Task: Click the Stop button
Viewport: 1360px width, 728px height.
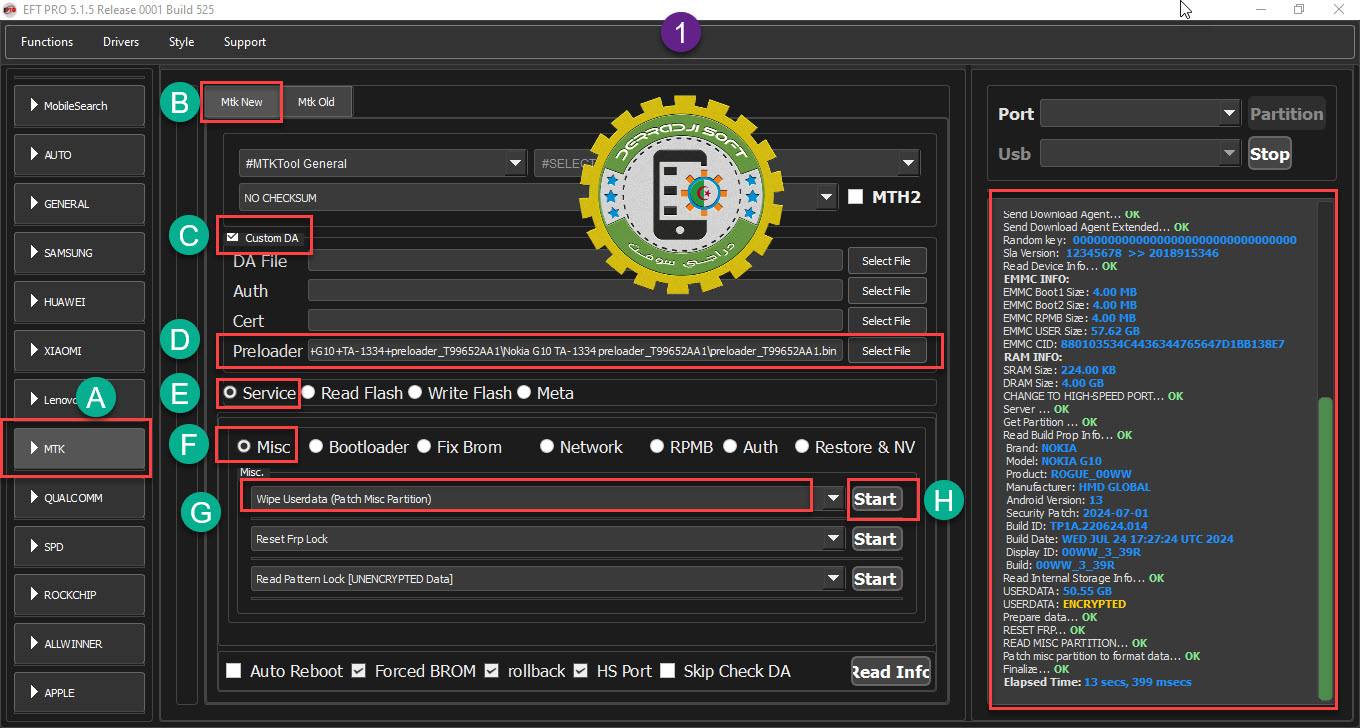Action: pyautogui.click(x=1269, y=154)
